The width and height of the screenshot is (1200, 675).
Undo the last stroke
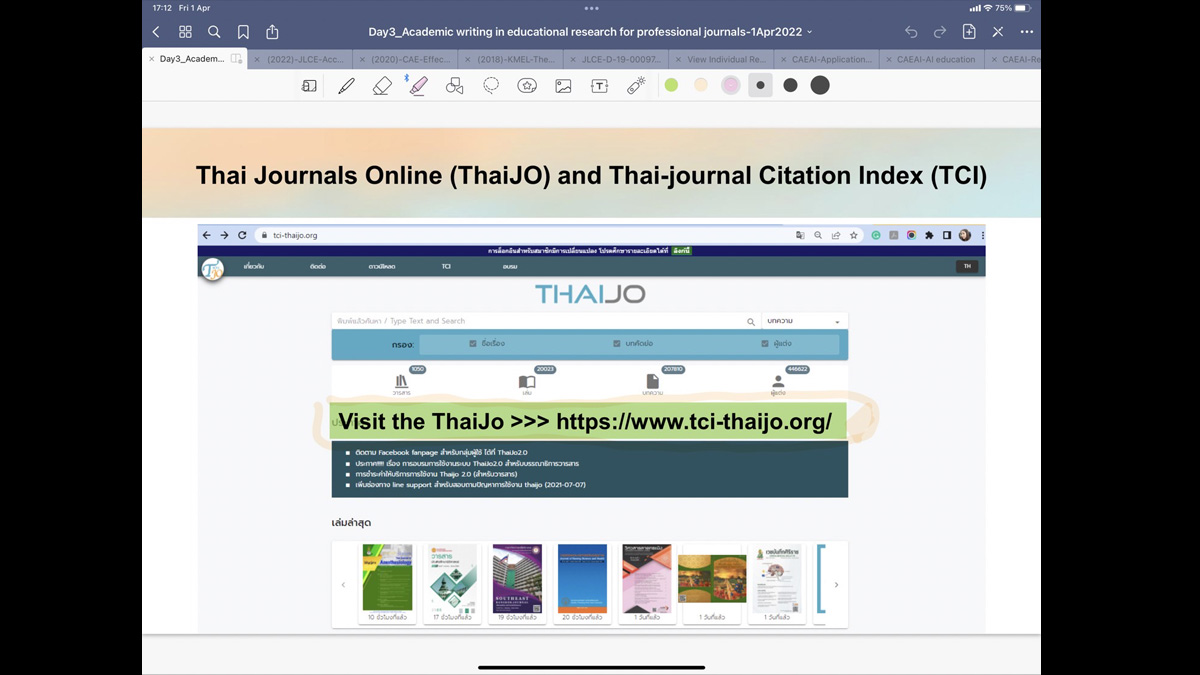[x=911, y=32]
